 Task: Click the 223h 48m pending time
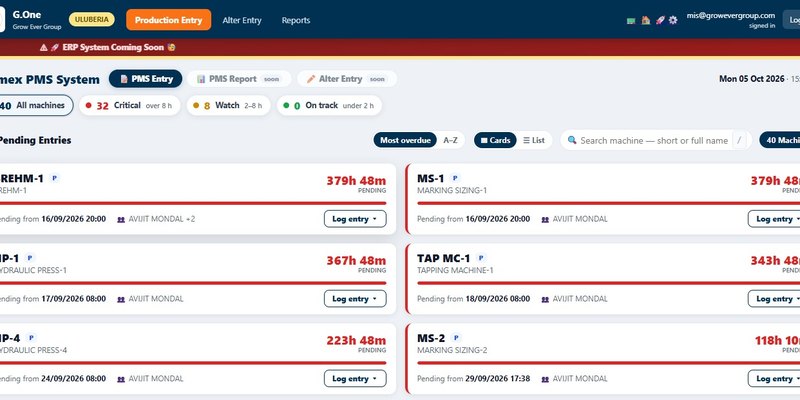click(x=356, y=340)
